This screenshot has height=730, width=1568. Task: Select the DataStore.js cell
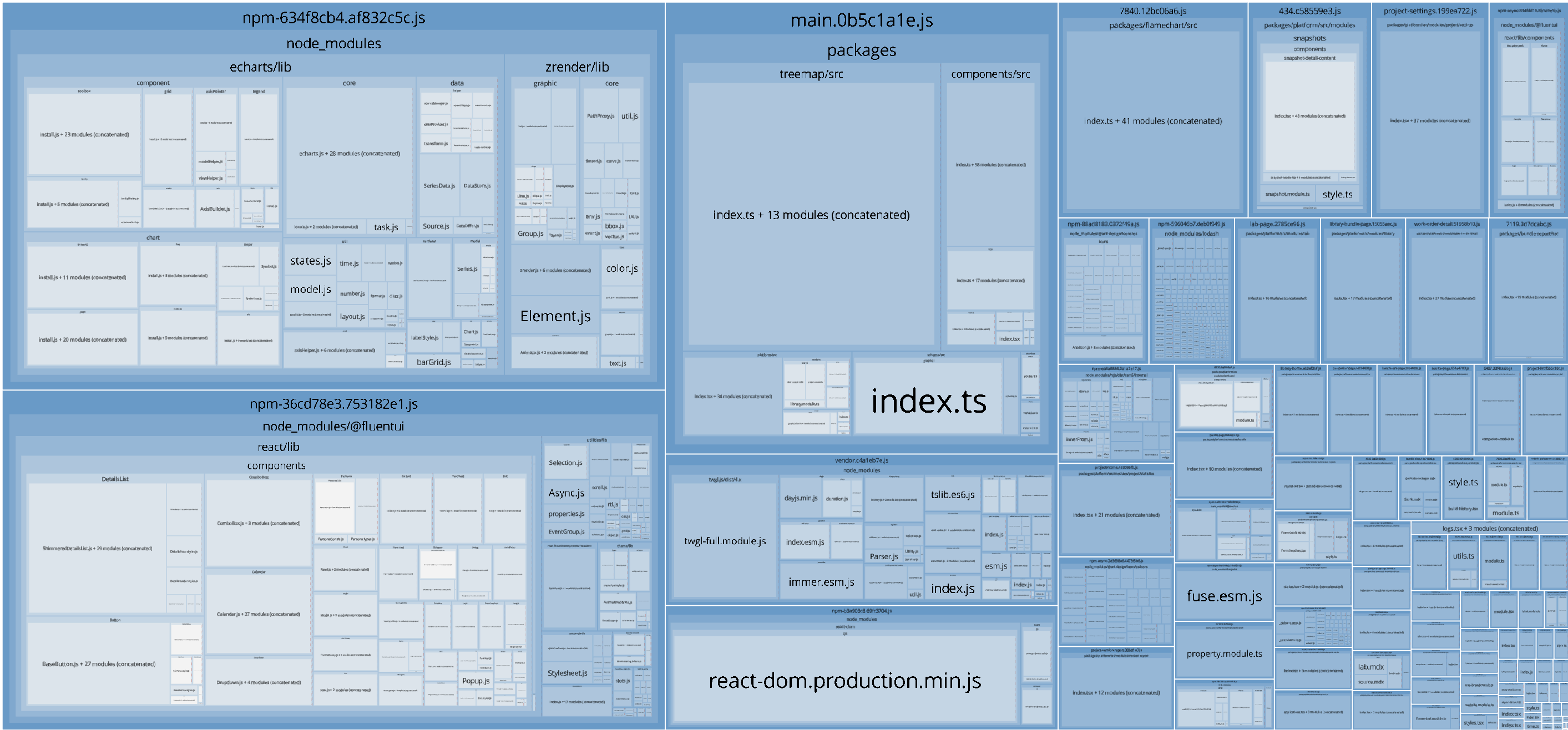click(477, 185)
